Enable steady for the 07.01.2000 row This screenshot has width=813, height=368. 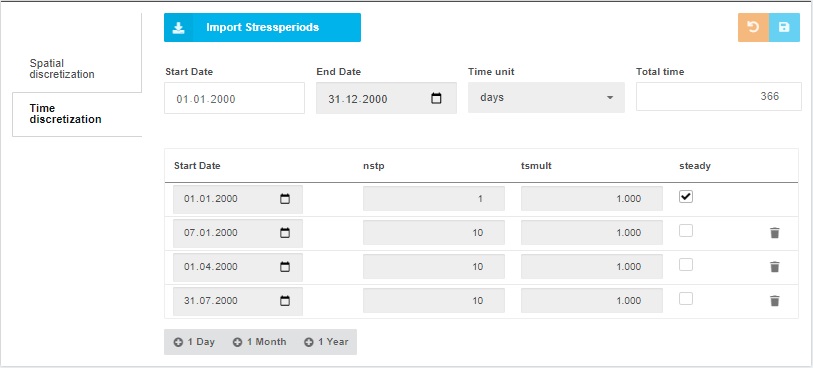point(686,231)
